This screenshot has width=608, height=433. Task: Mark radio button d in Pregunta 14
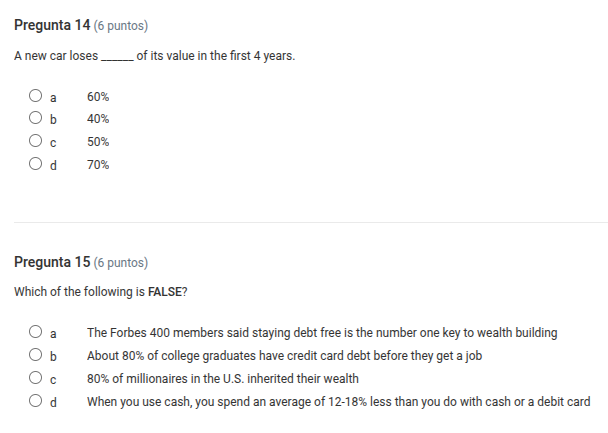click(x=35, y=164)
